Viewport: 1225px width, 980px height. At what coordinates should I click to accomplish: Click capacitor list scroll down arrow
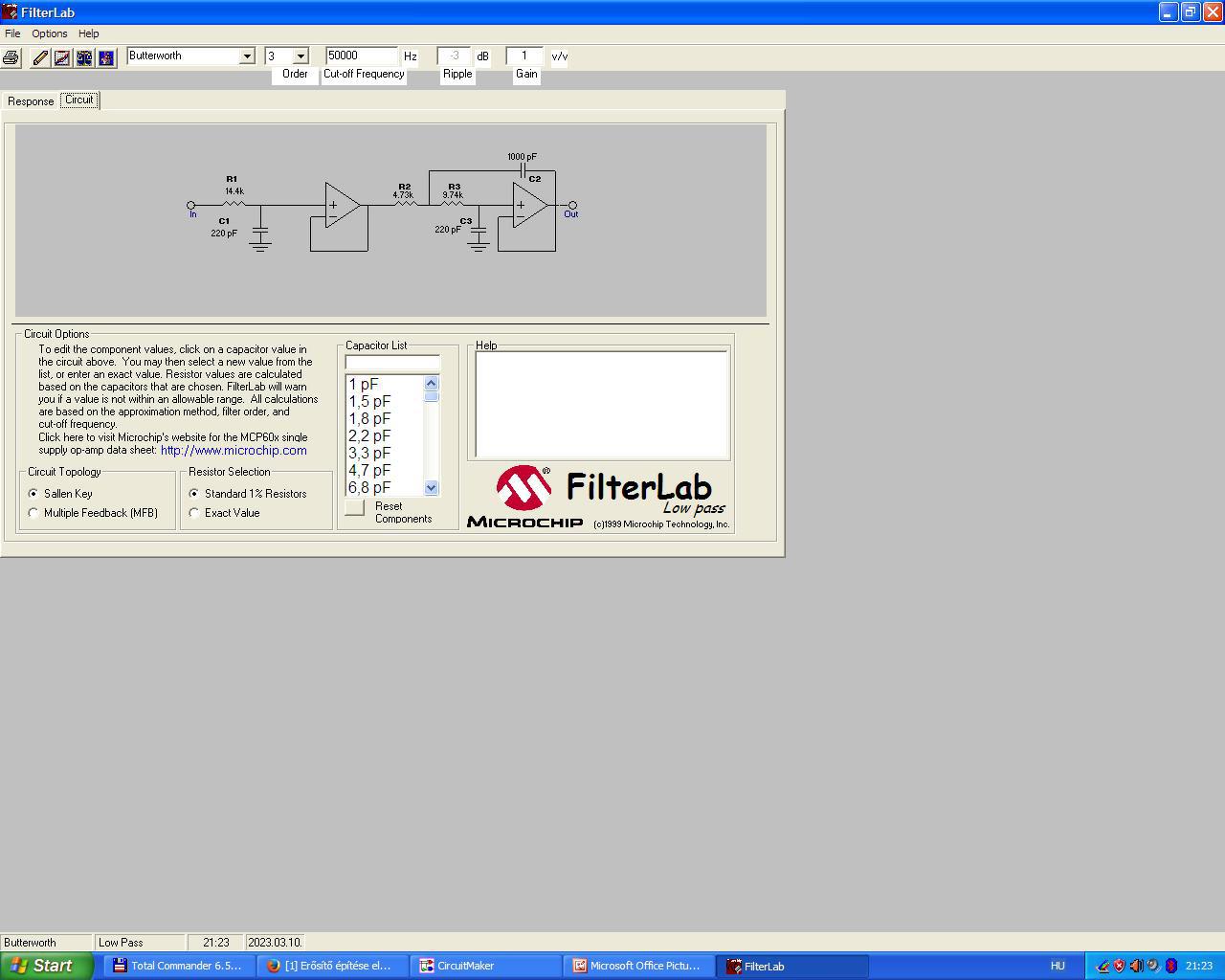[431, 488]
